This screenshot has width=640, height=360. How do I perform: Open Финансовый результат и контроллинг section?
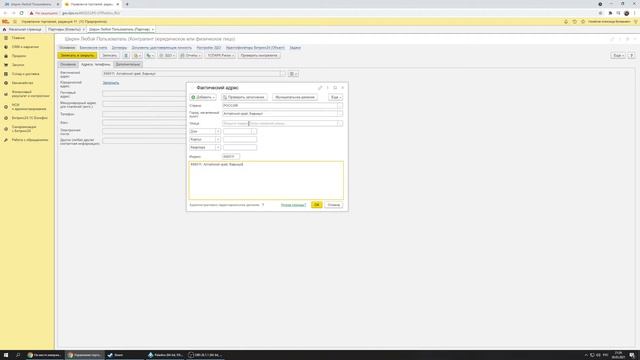(x=30, y=94)
